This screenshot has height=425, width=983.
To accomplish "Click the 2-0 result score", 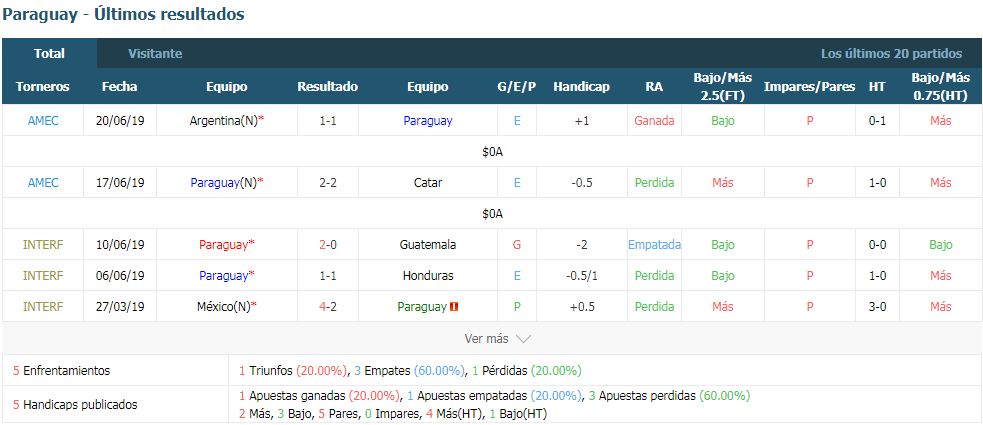I will coord(328,245).
